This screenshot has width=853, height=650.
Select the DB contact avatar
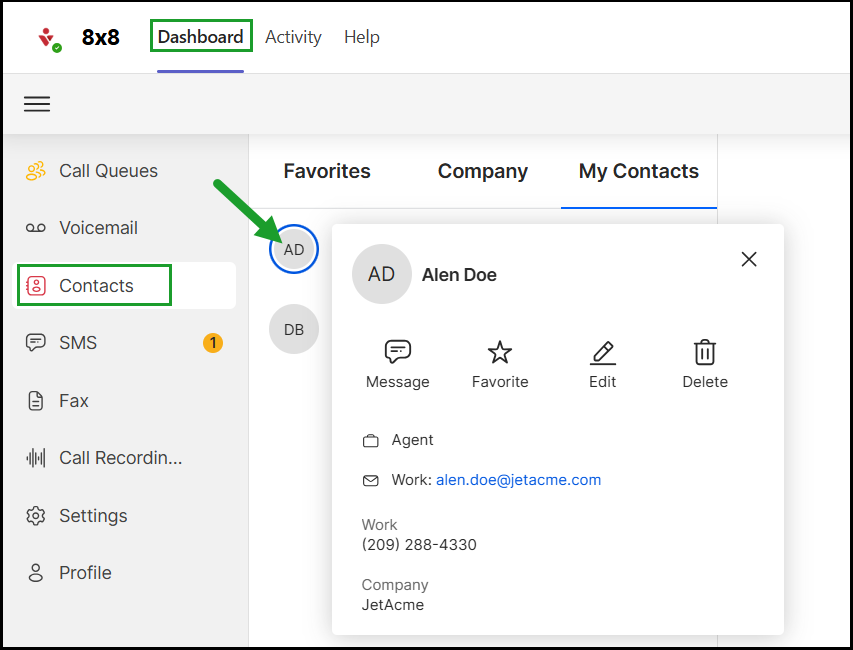[x=294, y=329]
